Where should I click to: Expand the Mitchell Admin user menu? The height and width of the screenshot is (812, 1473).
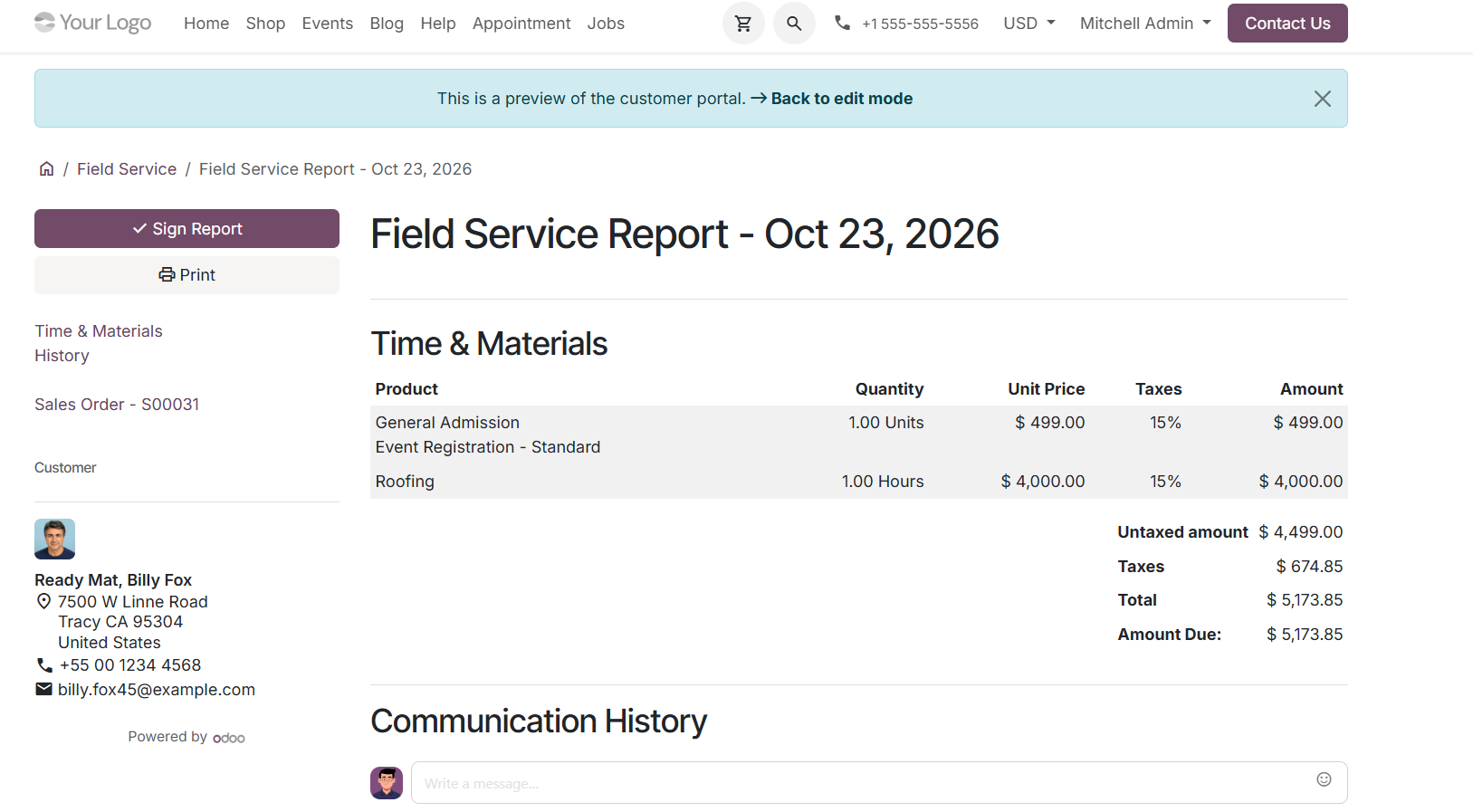coord(1145,24)
